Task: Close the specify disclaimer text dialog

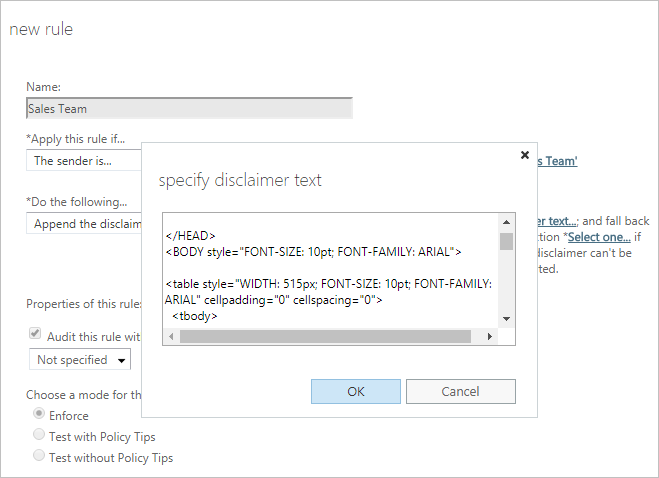Action: pyautogui.click(x=525, y=155)
